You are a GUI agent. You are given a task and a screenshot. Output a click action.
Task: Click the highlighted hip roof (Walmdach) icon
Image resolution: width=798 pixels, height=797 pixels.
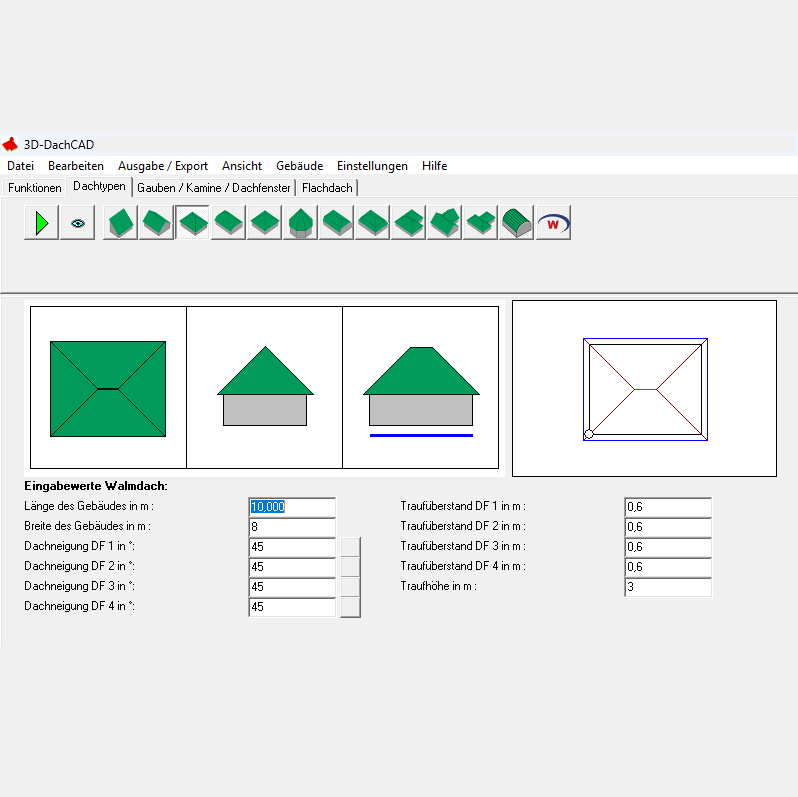pyautogui.click(x=192, y=223)
